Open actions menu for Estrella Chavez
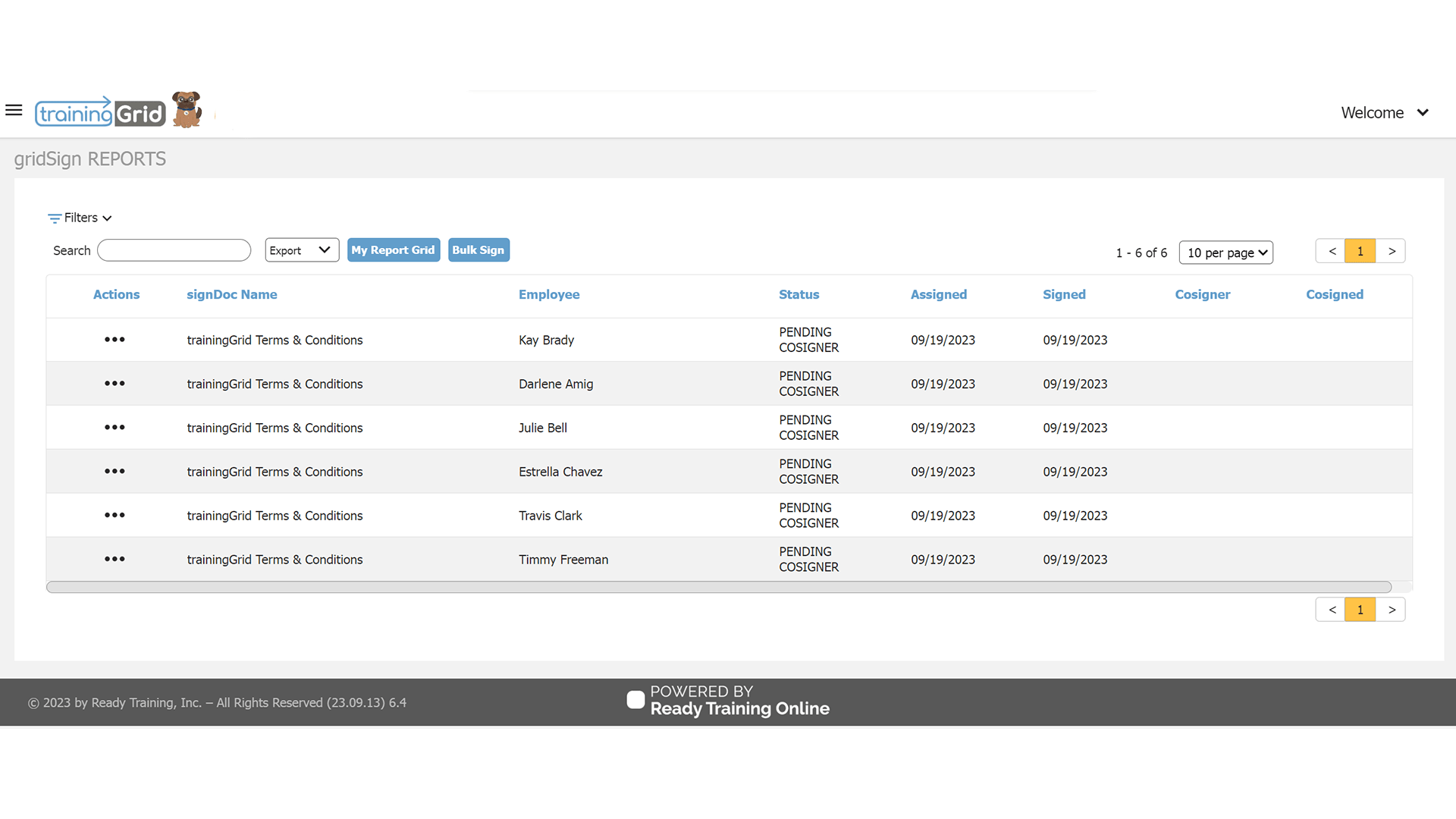This screenshot has width=1456, height=819. point(115,472)
